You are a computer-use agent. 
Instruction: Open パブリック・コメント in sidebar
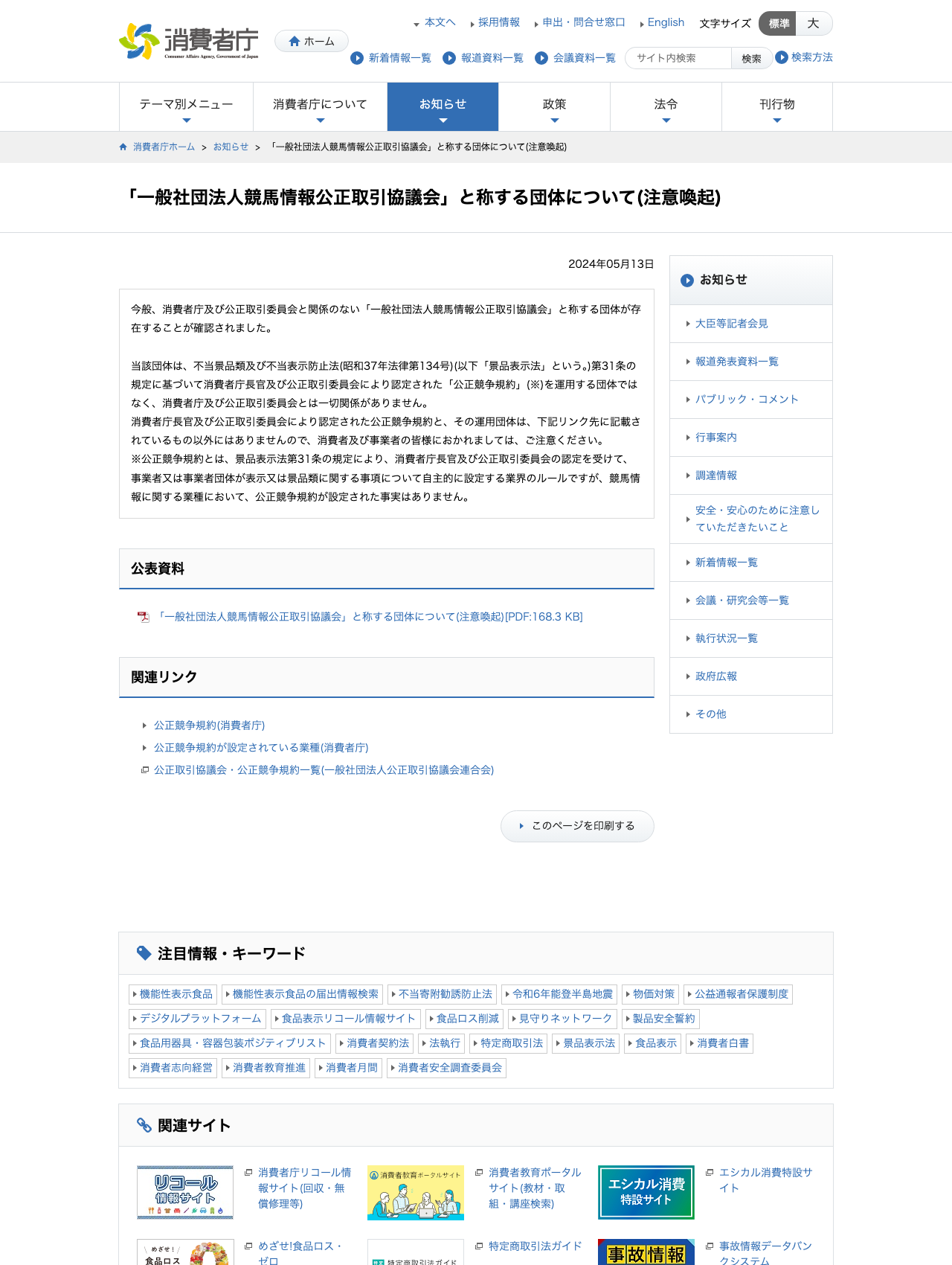[x=747, y=400]
